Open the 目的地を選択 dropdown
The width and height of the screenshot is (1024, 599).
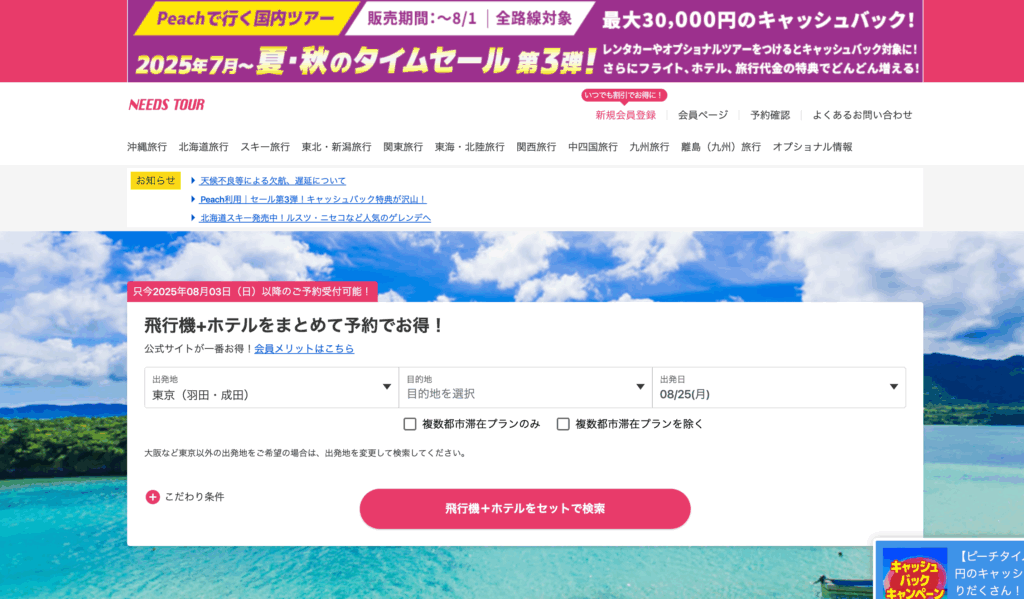(x=526, y=387)
